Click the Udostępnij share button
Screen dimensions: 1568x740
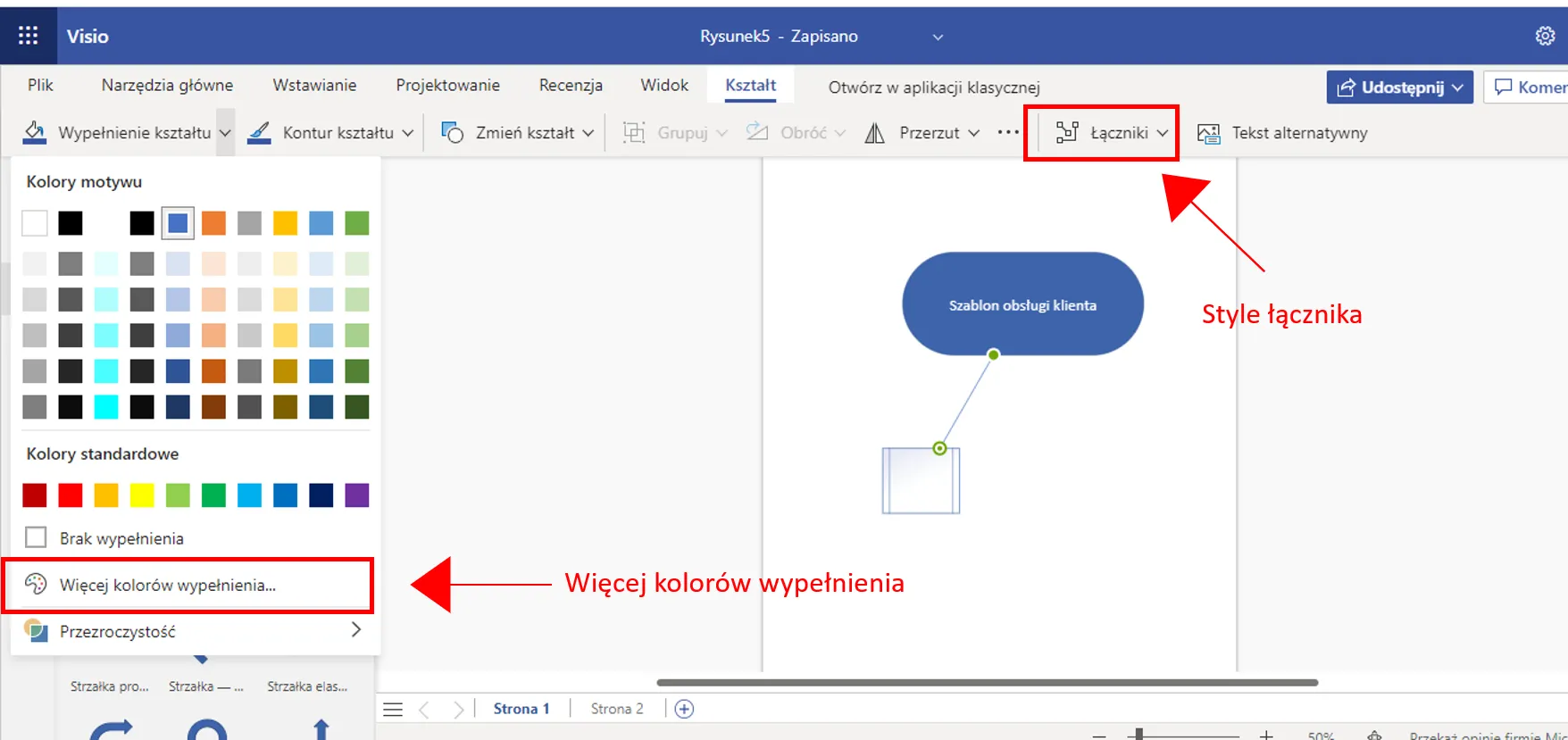point(1399,87)
